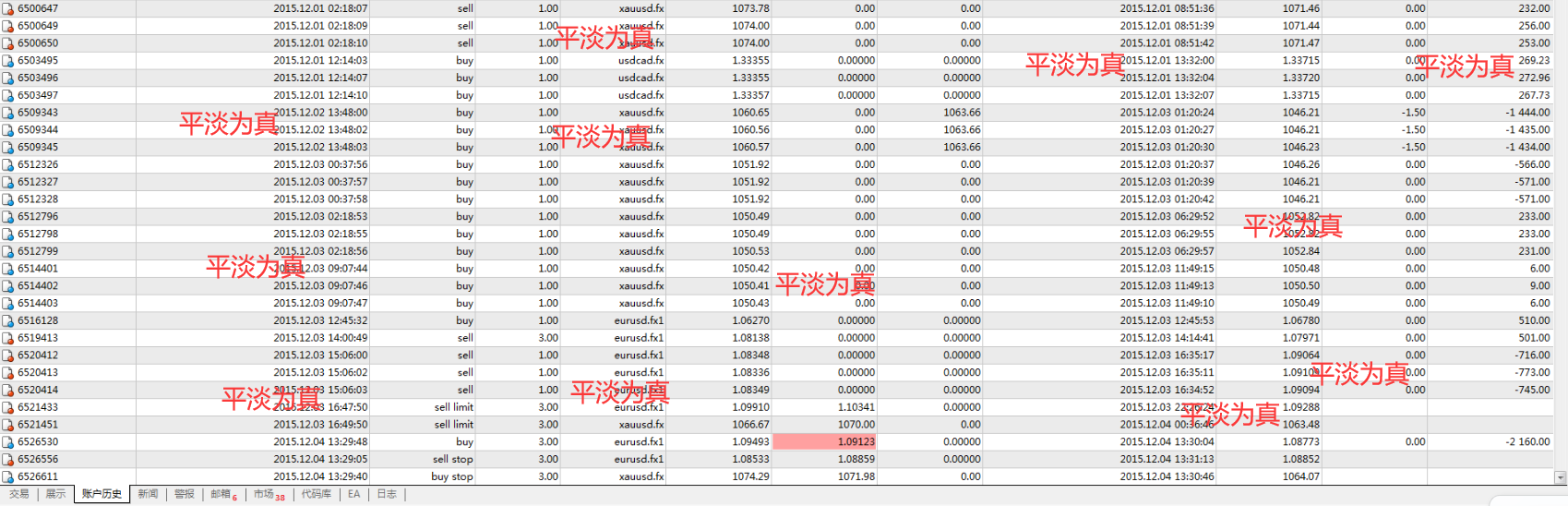Image resolution: width=1568 pixels, height=506 pixels.
Task: Click the icon beside order 6516128
Action: coord(8,321)
